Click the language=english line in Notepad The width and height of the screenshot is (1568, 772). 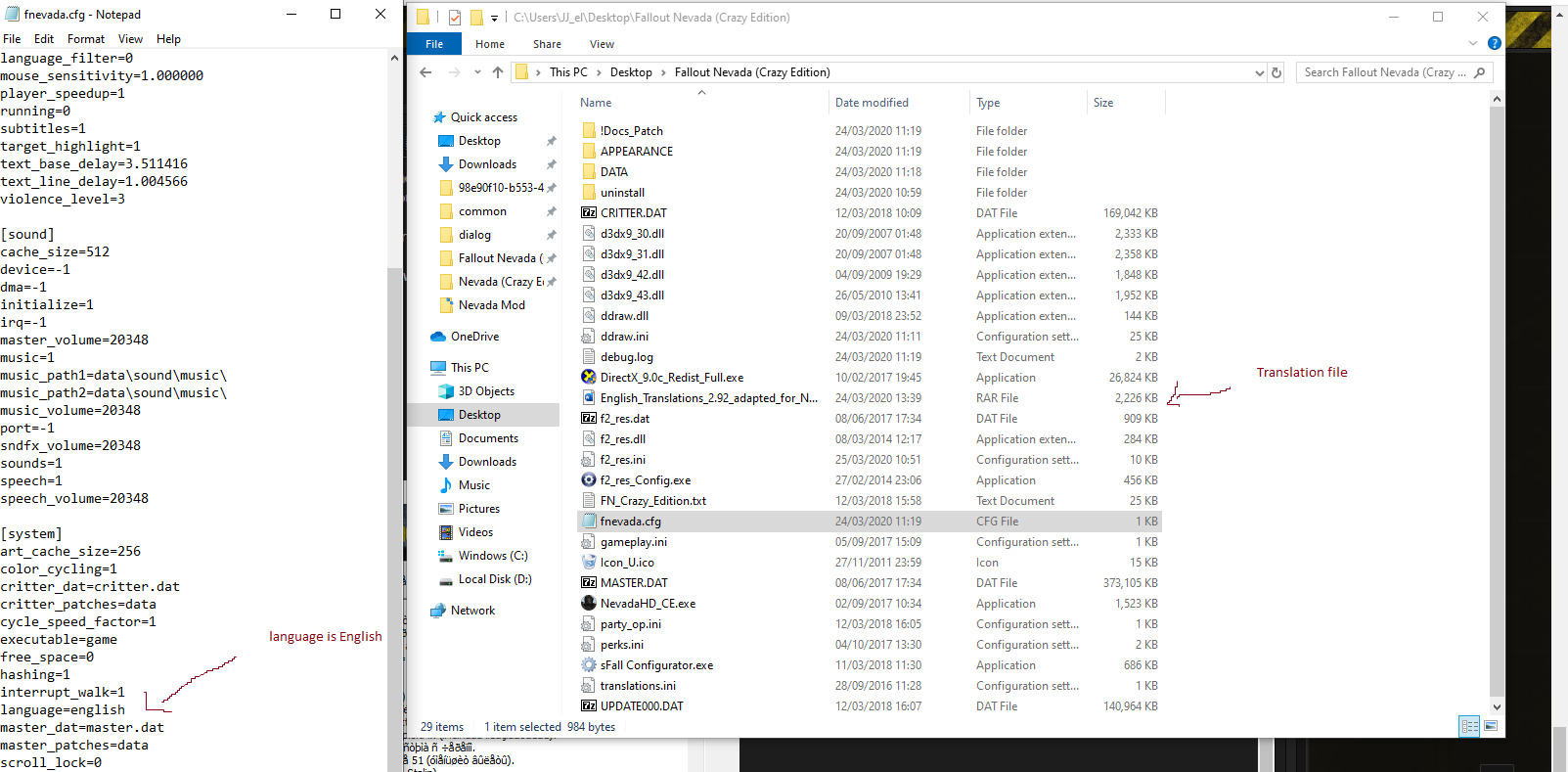pyautogui.click(x=63, y=709)
